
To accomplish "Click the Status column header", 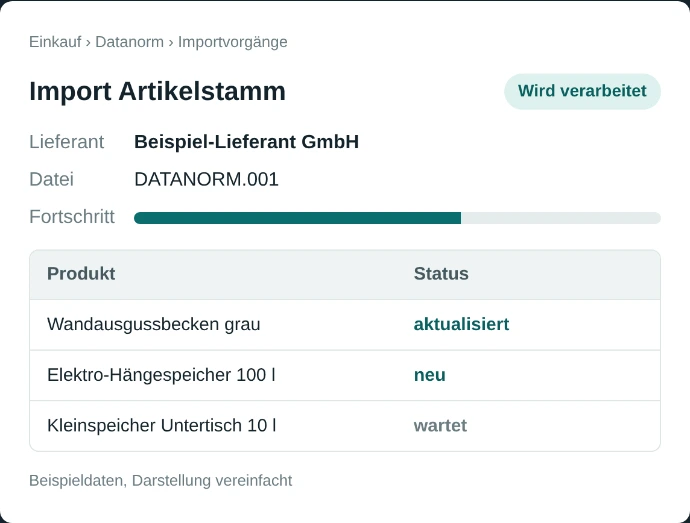I will 441,274.
